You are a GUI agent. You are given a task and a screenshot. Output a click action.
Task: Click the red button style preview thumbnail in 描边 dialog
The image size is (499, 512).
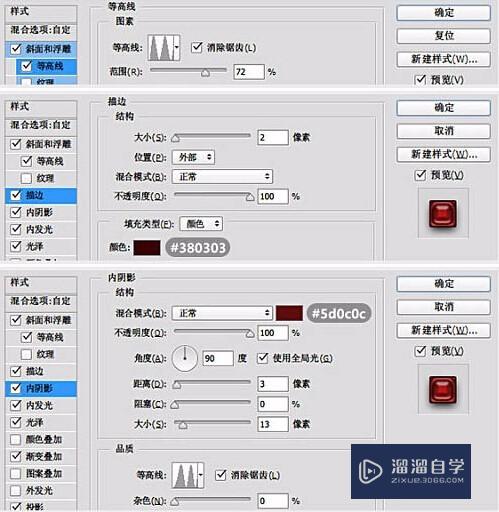point(443,214)
